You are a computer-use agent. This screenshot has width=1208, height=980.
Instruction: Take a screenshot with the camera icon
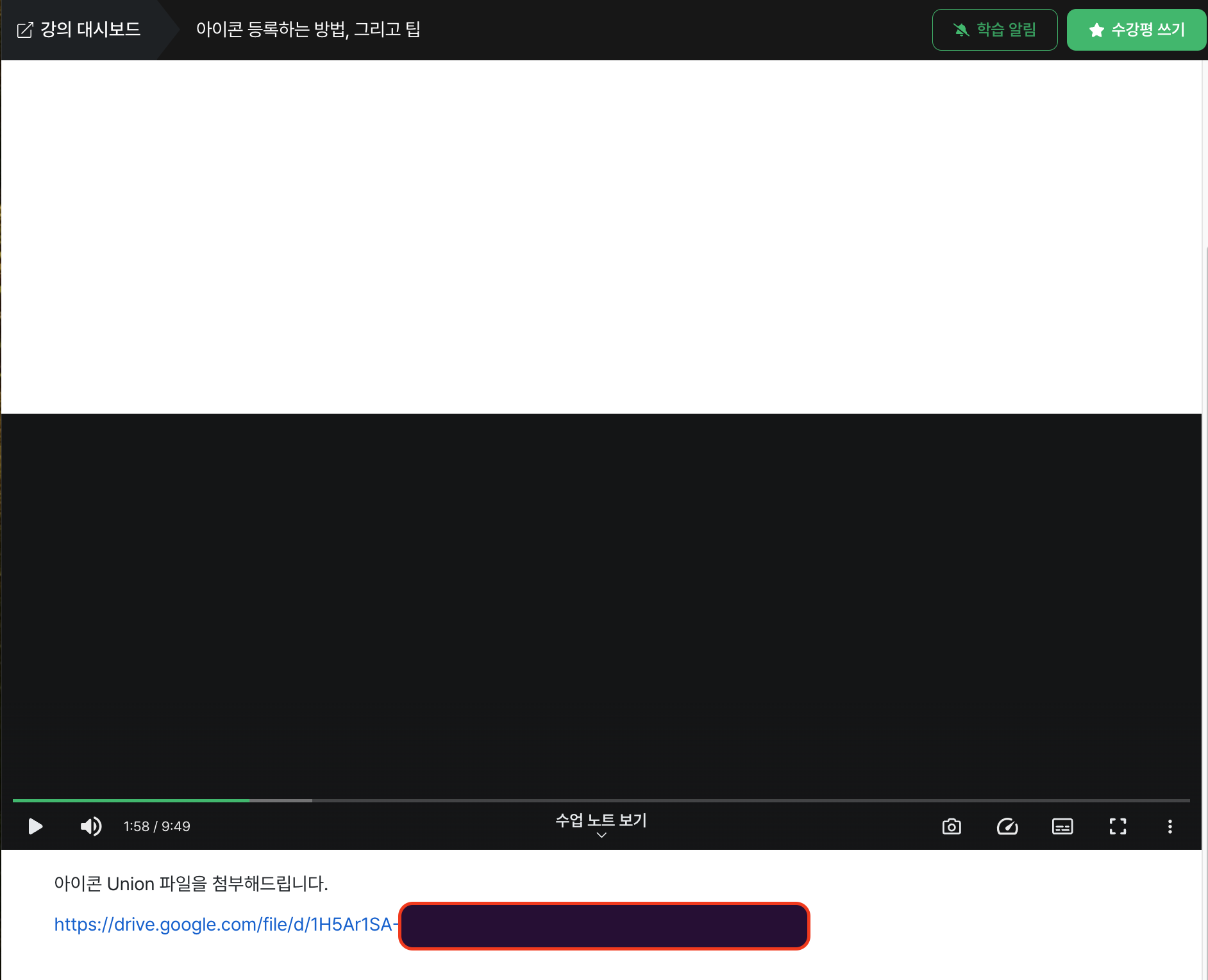[952, 826]
